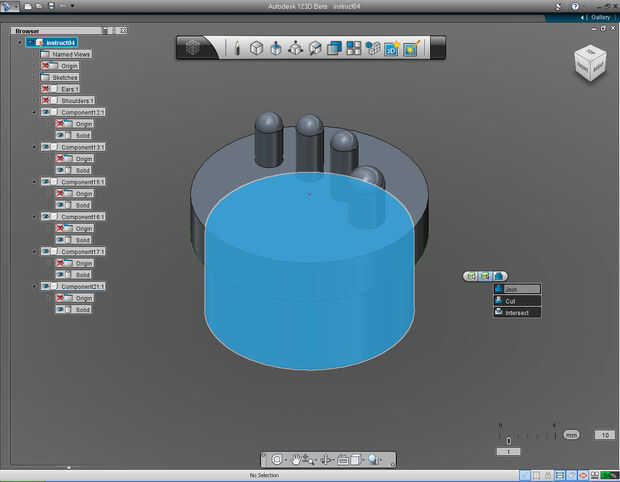
Task: Toggle visibility of Component1 6:1
Action: point(46,217)
